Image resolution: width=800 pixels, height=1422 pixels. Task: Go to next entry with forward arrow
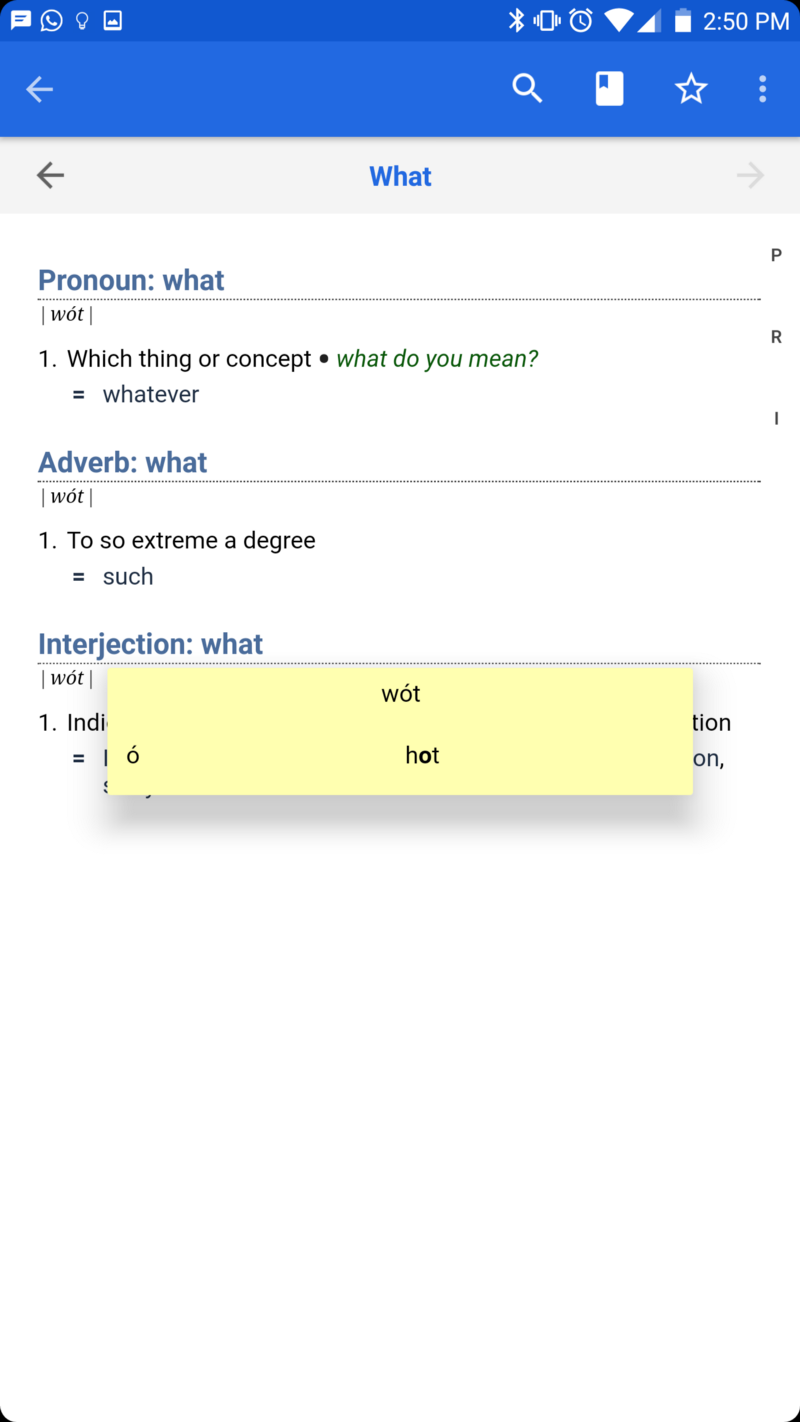click(750, 176)
